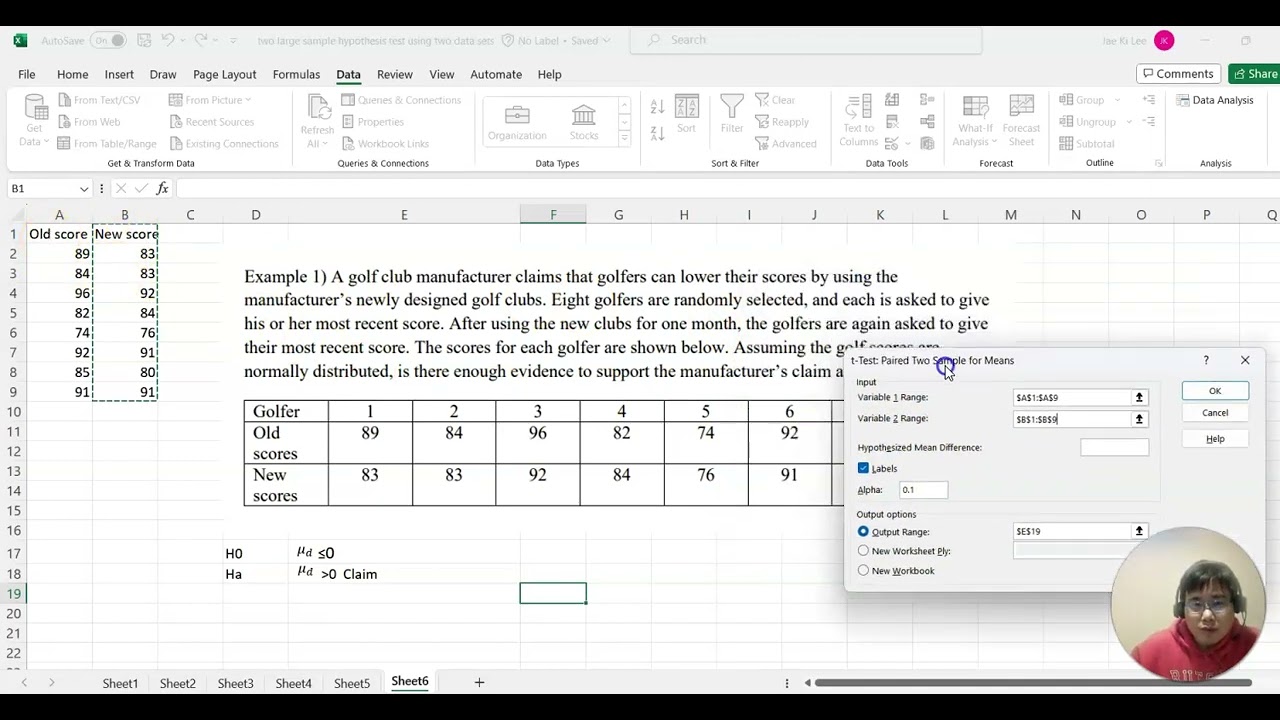1280x720 pixels.
Task: Open the Ungroup dropdown
Action: click(1095, 122)
